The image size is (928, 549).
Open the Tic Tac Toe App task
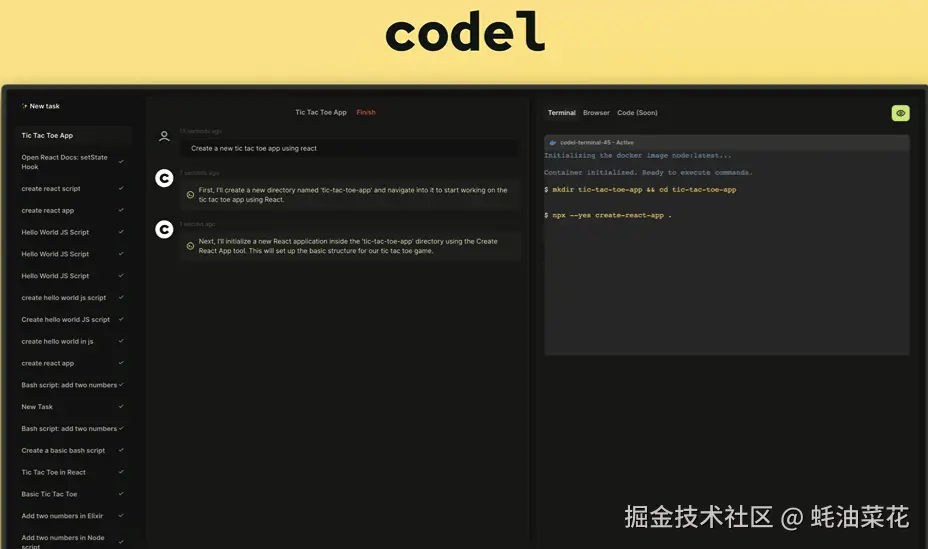pos(73,135)
